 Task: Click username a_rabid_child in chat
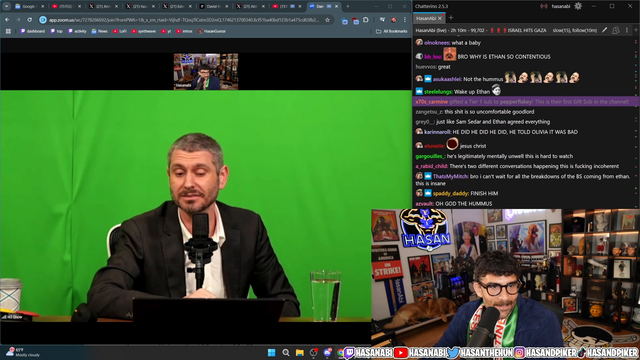click(x=432, y=167)
